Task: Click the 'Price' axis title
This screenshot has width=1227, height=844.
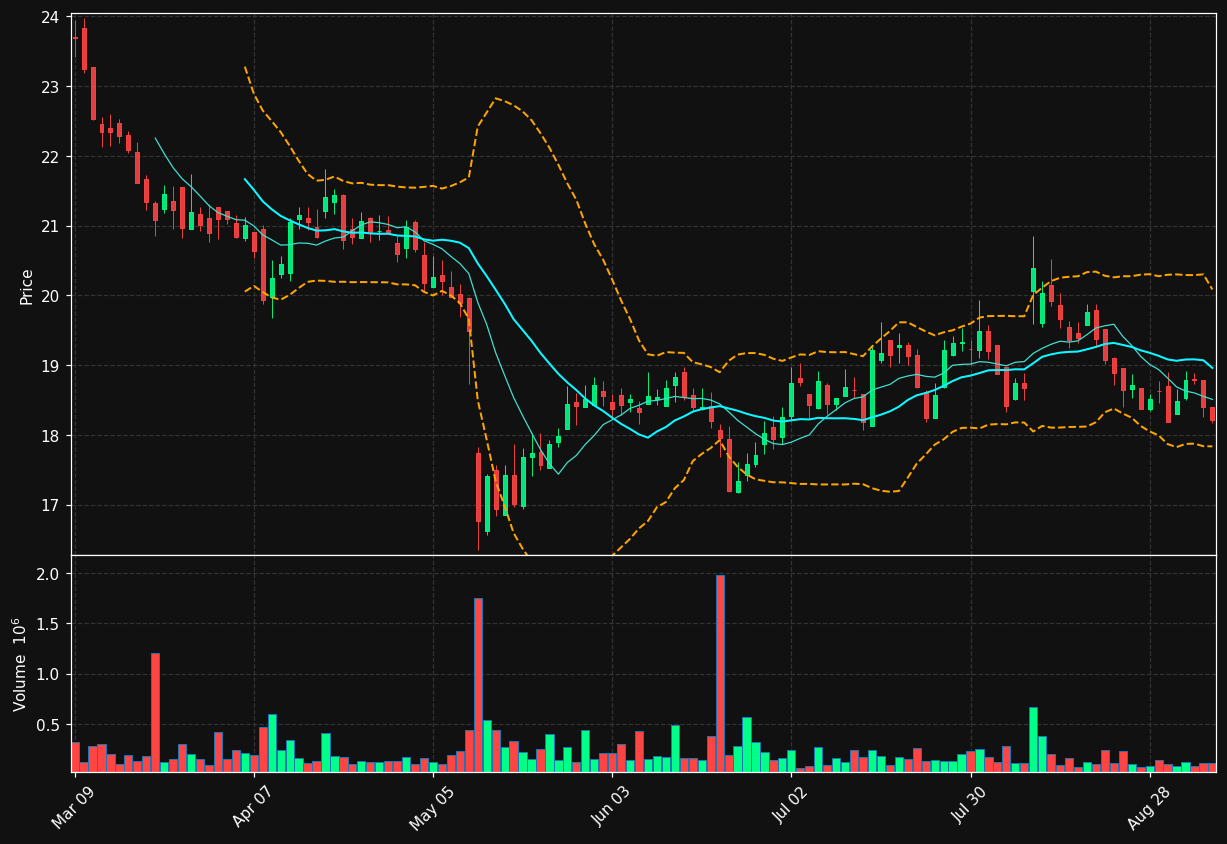Action: coord(27,286)
